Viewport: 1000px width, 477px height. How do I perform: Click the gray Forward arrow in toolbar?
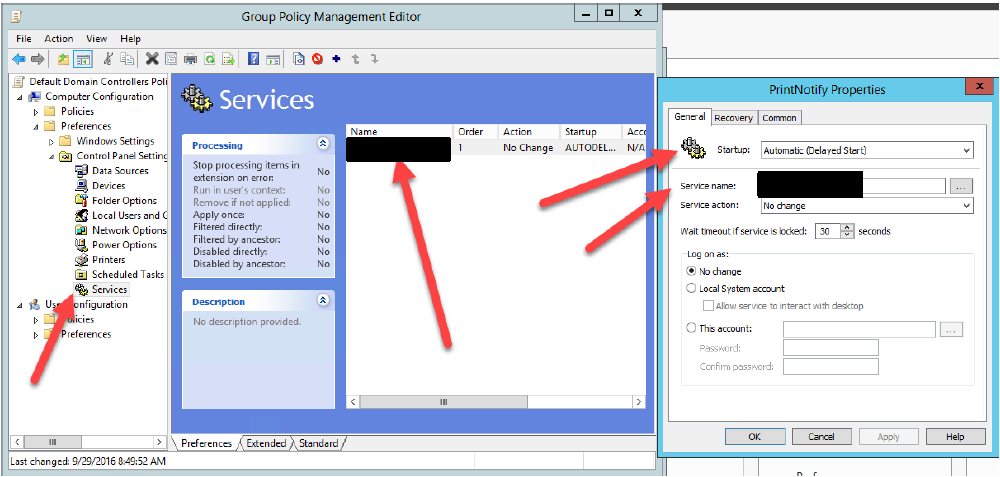click(38, 59)
